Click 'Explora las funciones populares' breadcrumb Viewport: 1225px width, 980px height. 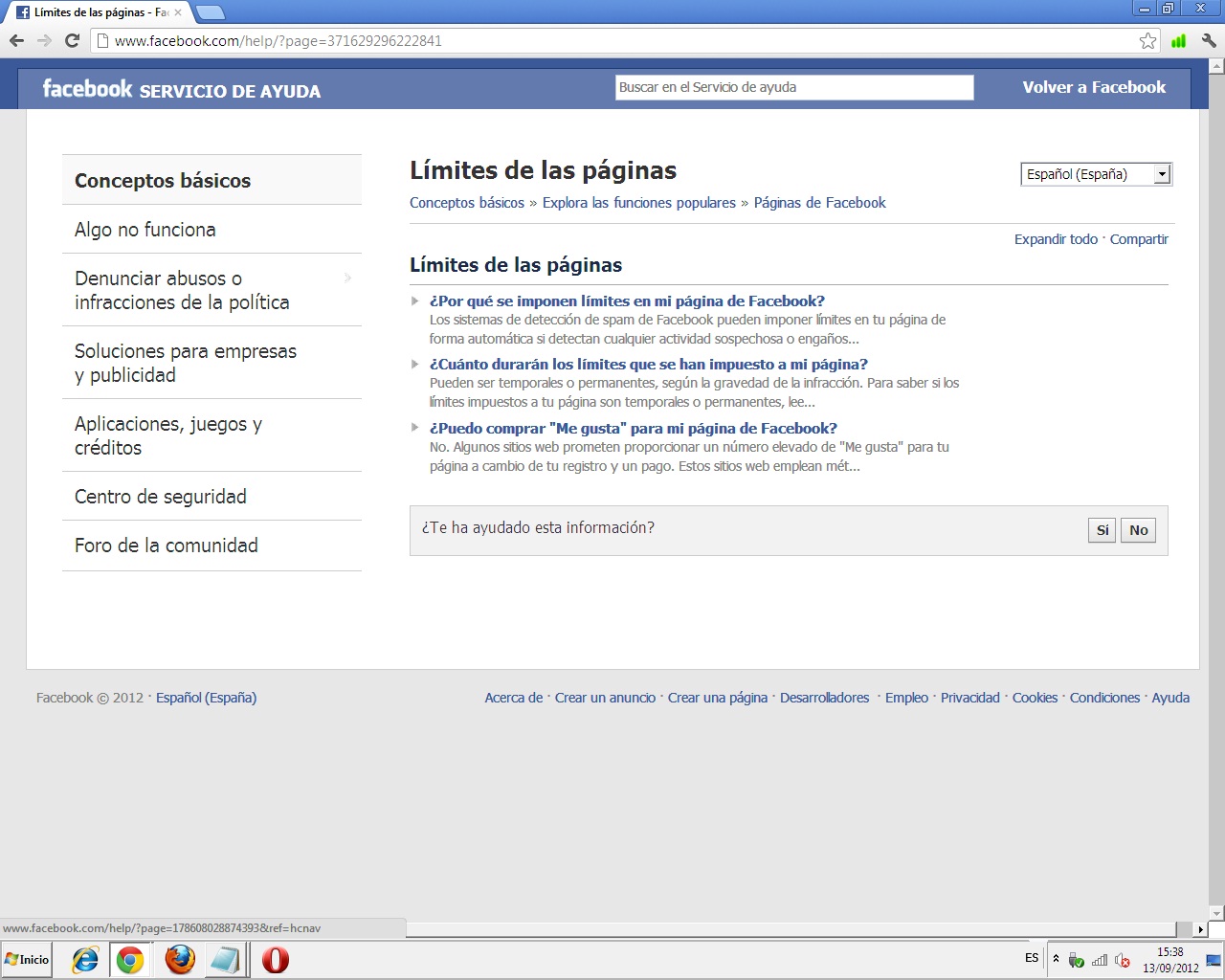[x=639, y=203]
